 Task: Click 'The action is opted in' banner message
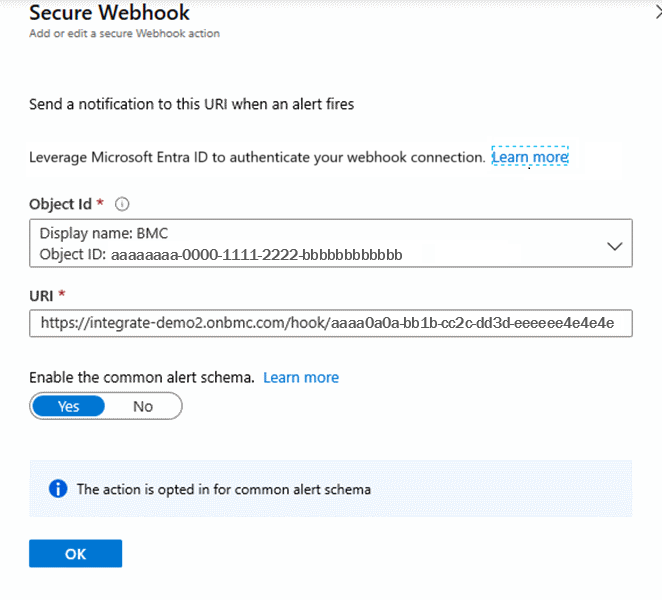tap(223, 489)
